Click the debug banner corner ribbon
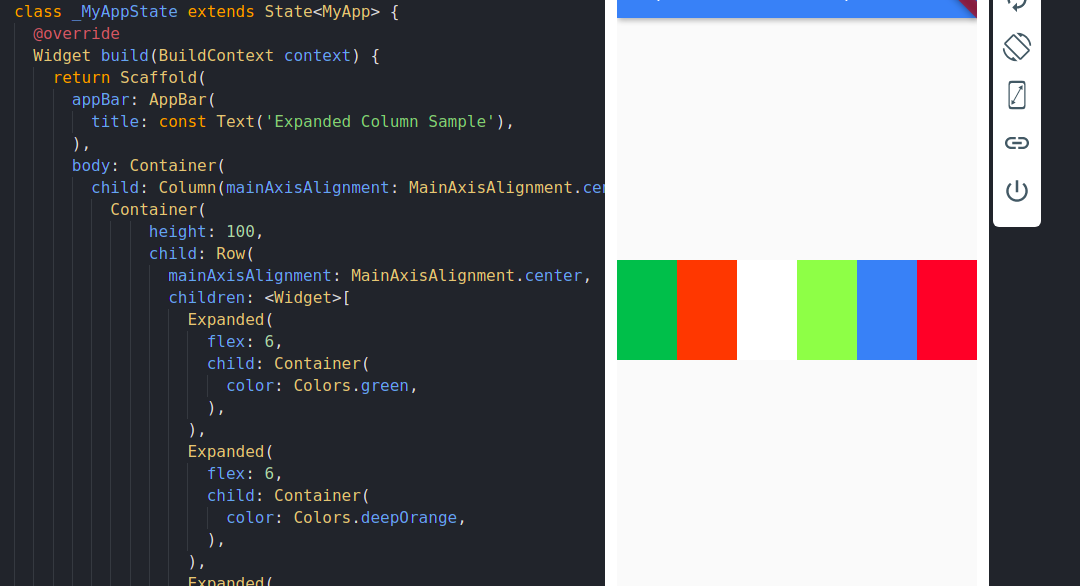Screen dimensions: 1080x586 click(x=968, y=7)
